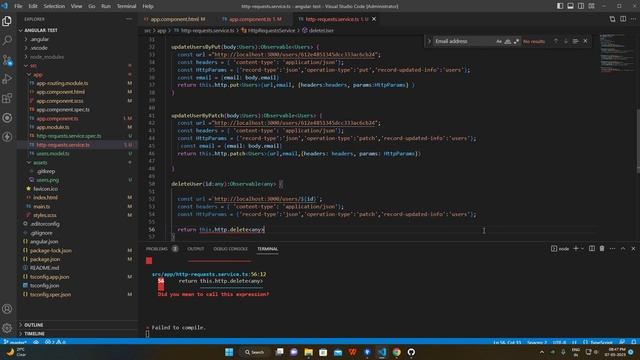Open editor more actions ellipsis
The image size is (640, 360).
(633, 19)
